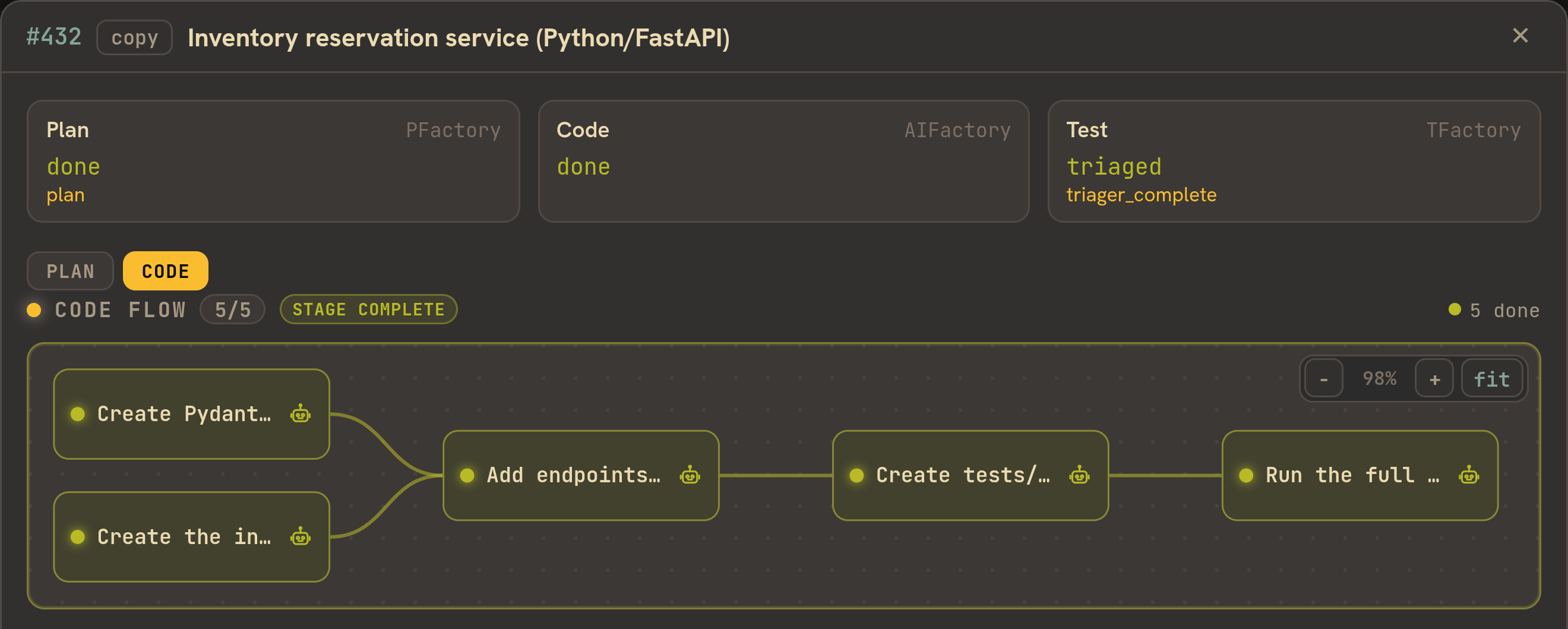Click status dot on Create the in… node
1568x629 pixels.
pyautogui.click(x=78, y=536)
